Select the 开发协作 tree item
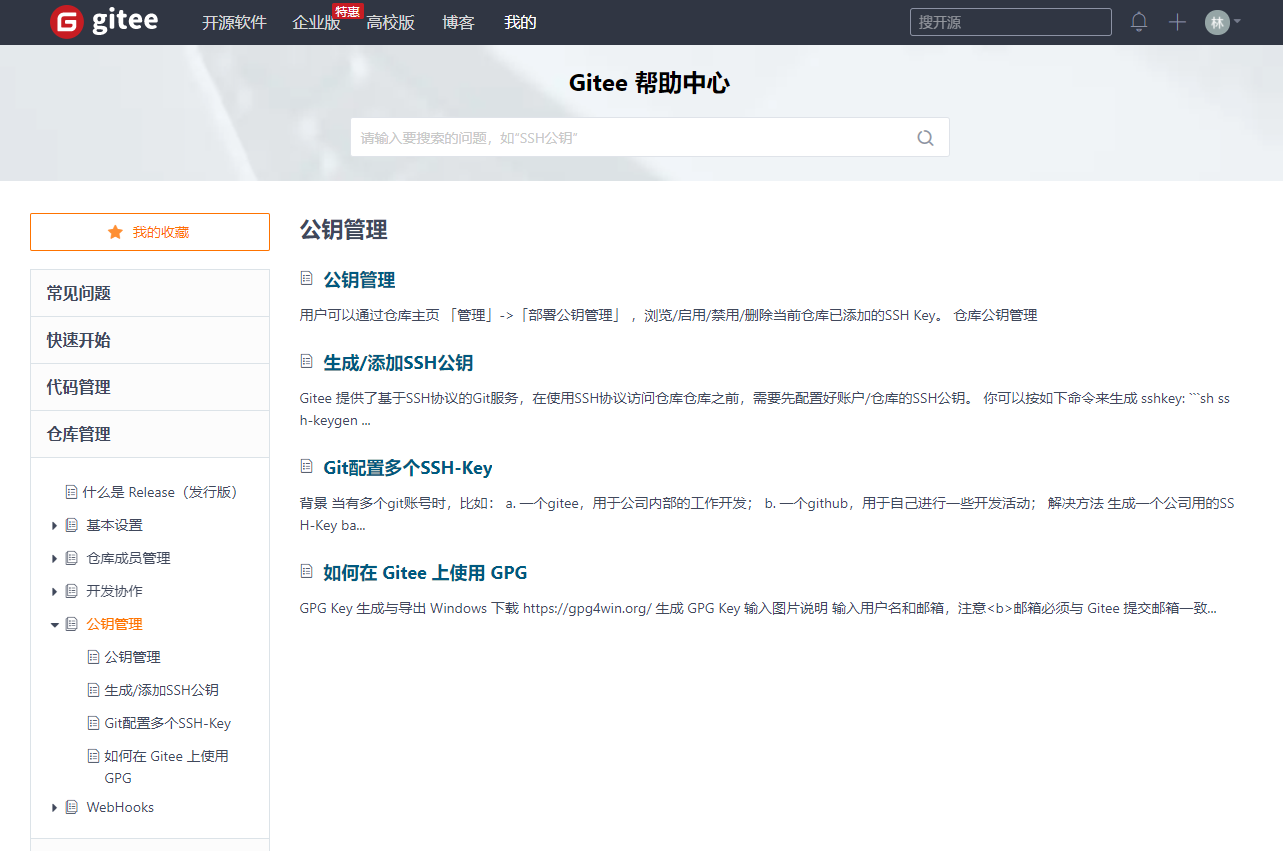 tap(114, 591)
